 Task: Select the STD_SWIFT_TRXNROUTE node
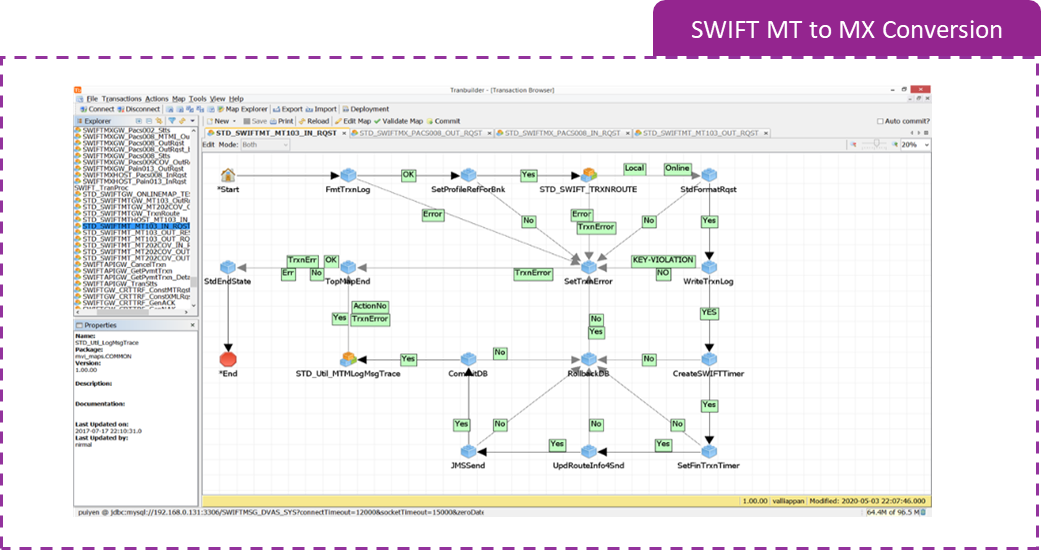click(589, 176)
